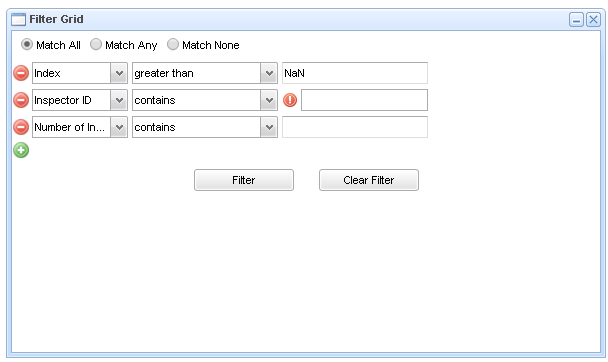Image resolution: width=608 pixels, height=362 pixels.
Task: Click the Filter Grid window icon
Action: (18, 19)
